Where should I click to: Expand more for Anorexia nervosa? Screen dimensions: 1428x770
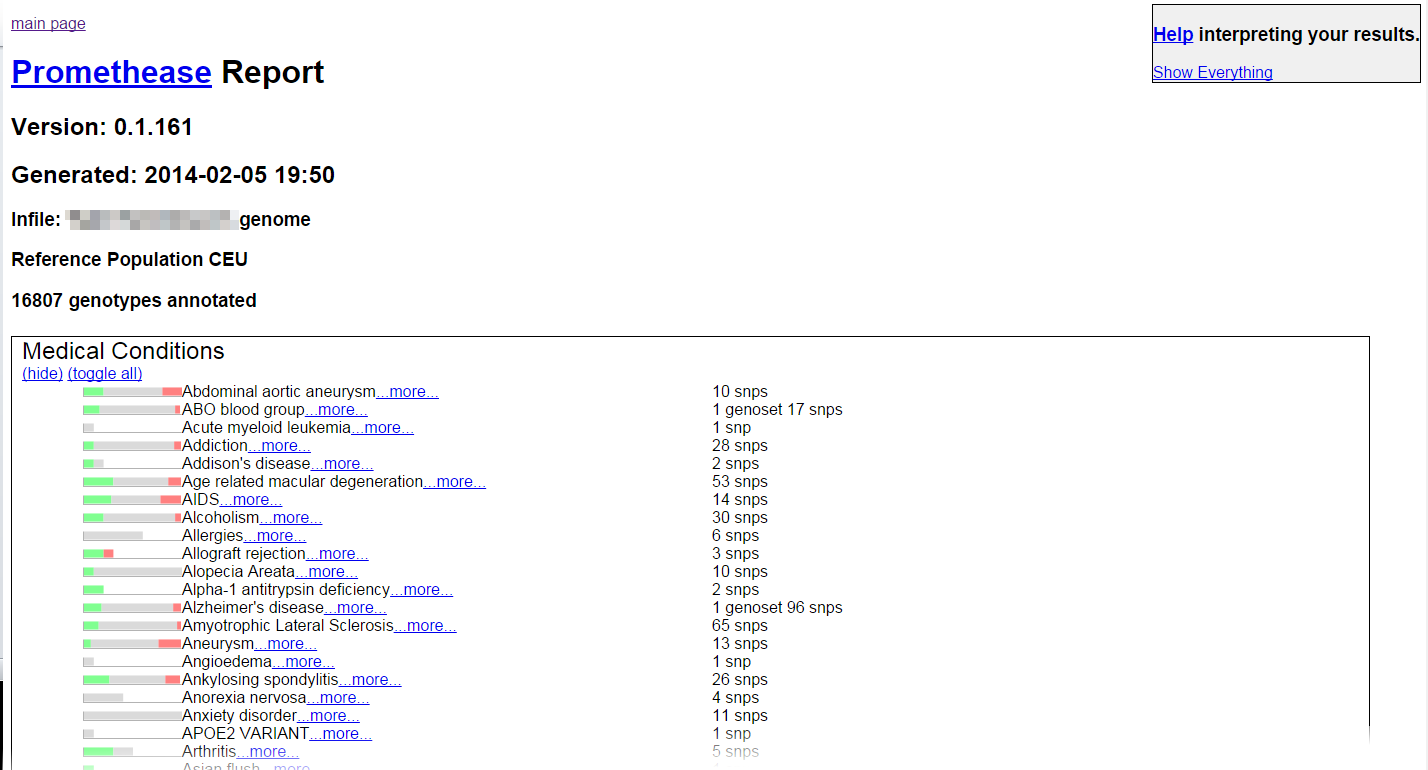click(x=338, y=698)
